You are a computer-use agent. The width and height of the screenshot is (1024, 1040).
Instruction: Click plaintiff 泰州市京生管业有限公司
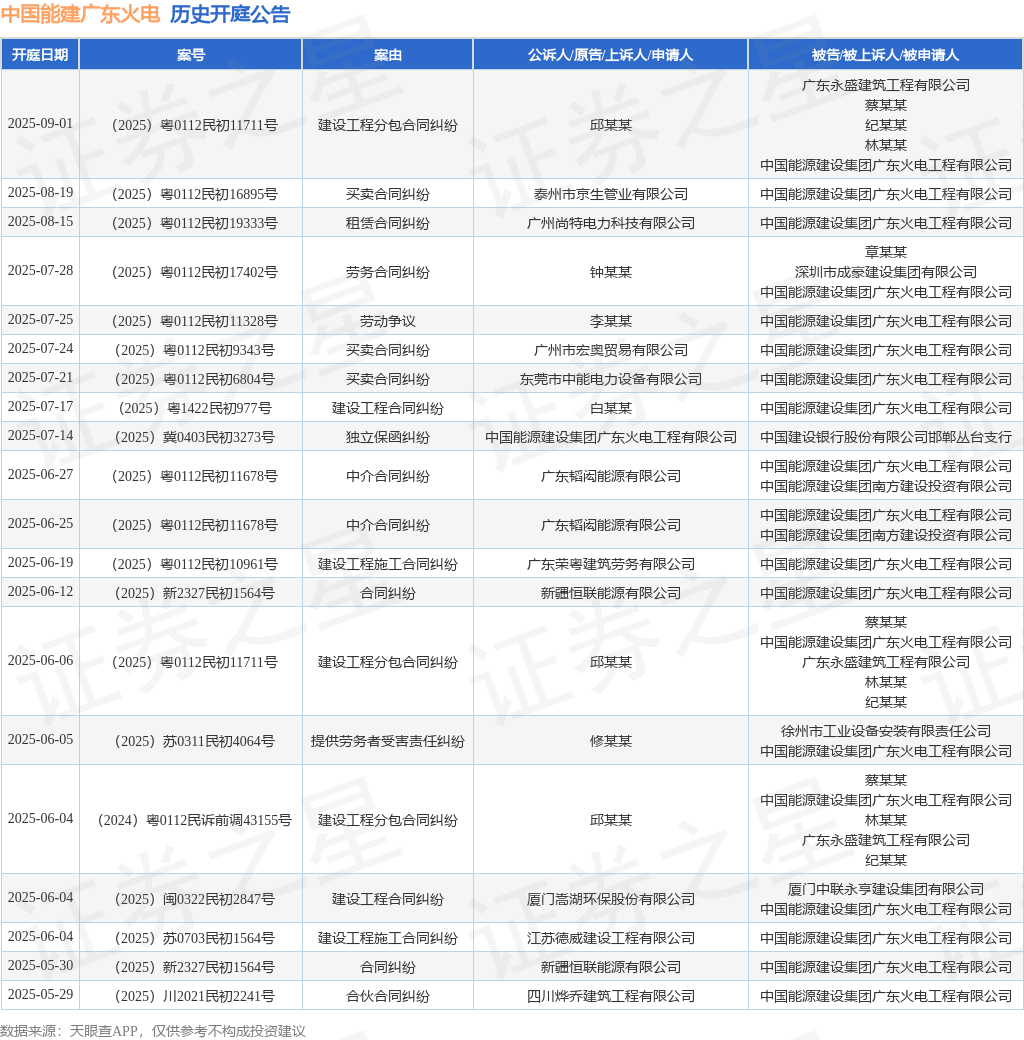pyautogui.click(x=610, y=194)
